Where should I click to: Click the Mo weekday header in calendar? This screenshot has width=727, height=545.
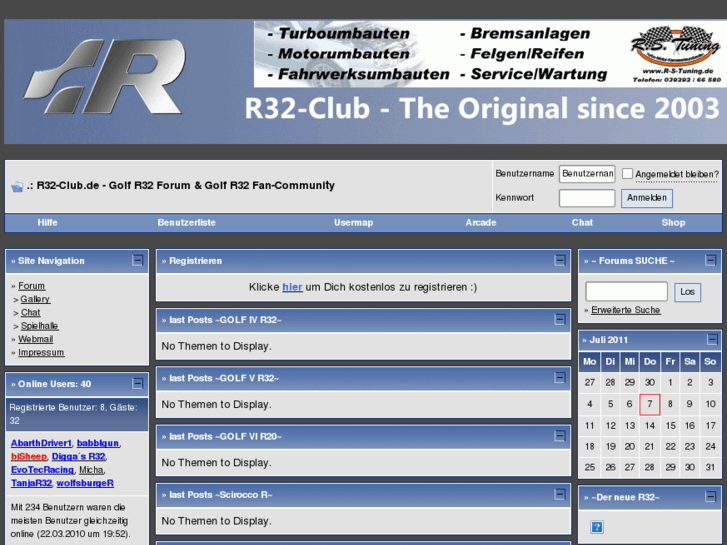pos(589,362)
